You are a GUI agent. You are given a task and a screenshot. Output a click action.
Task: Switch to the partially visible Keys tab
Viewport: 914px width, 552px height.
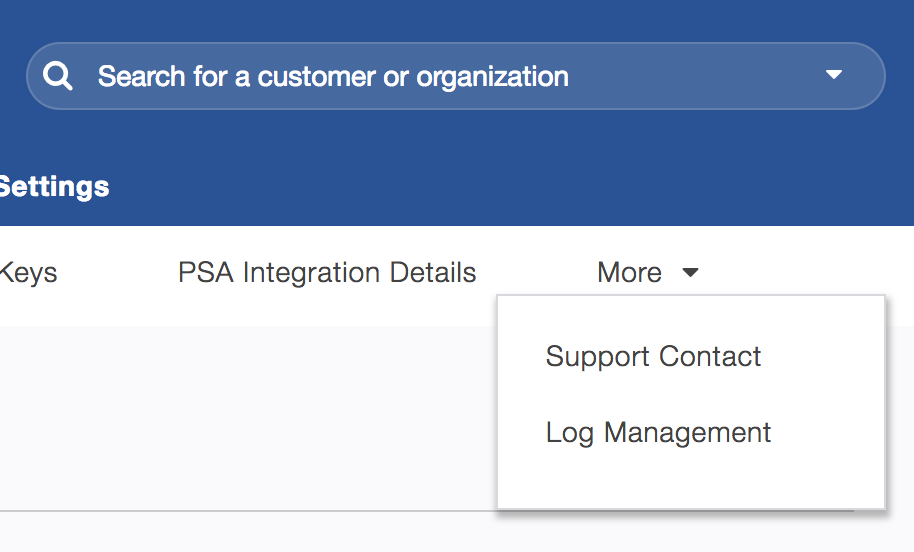click(28, 272)
